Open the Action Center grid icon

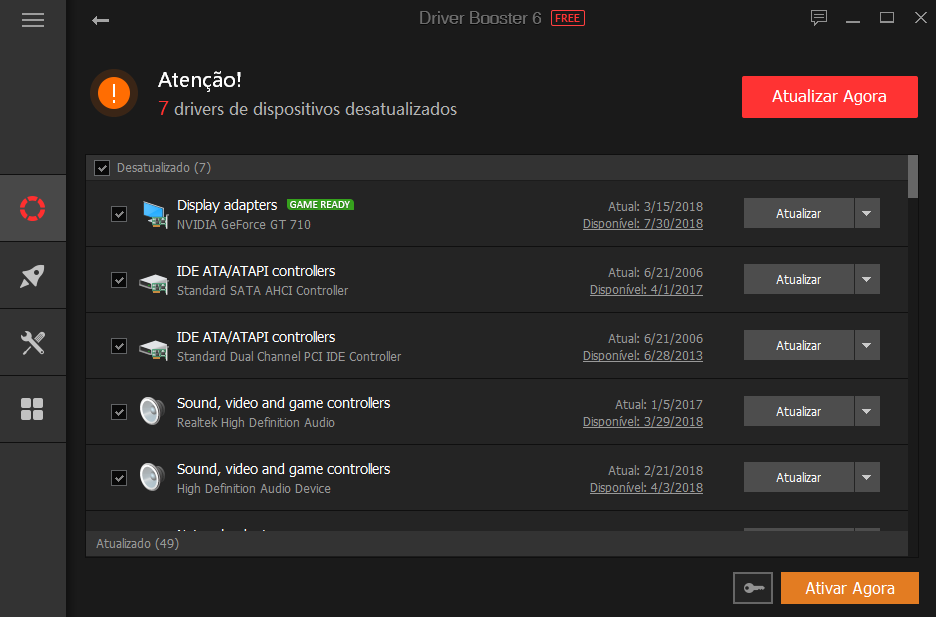[x=33, y=409]
